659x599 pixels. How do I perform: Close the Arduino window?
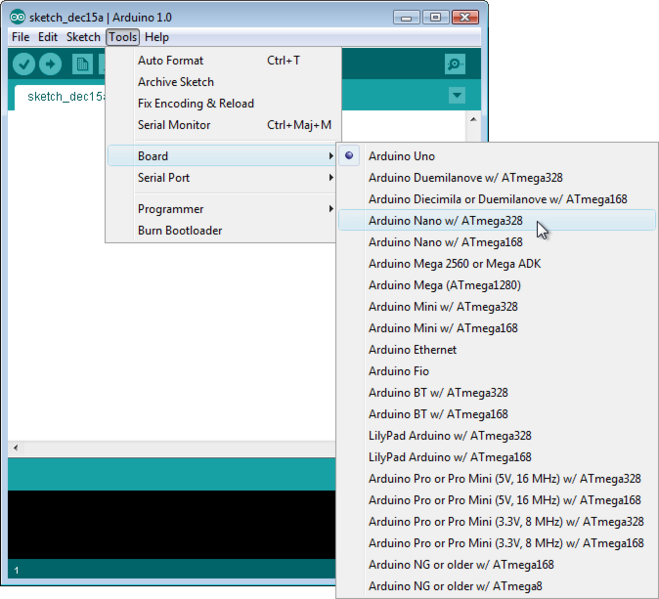(x=465, y=18)
